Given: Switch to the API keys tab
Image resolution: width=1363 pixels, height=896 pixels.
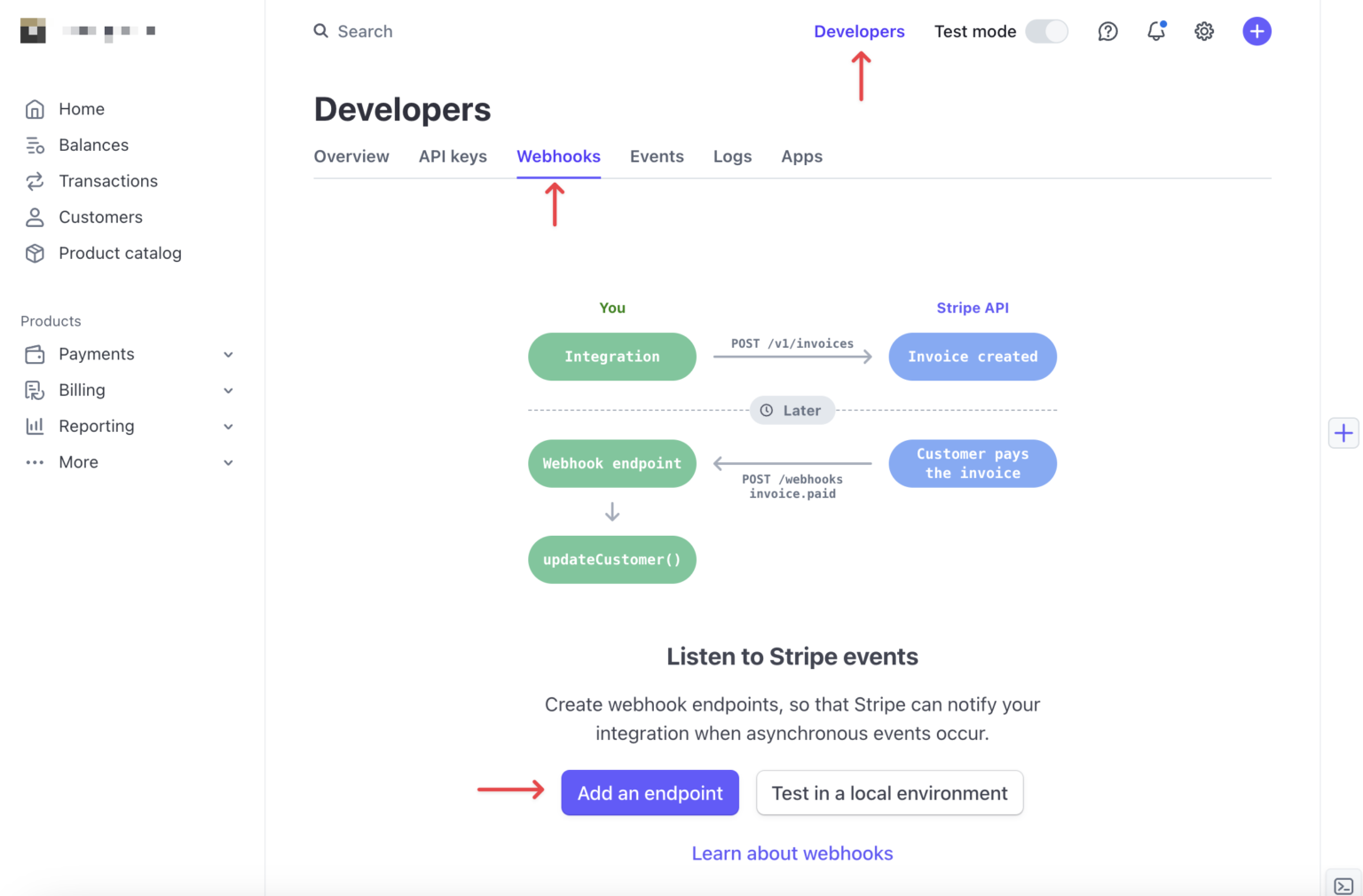Looking at the screenshot, I should [x=453, y=157].
